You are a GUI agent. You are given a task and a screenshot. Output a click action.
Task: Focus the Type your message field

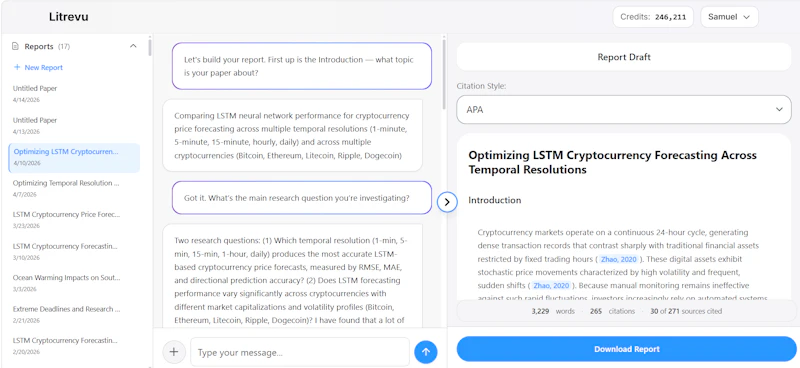point(300,352)
